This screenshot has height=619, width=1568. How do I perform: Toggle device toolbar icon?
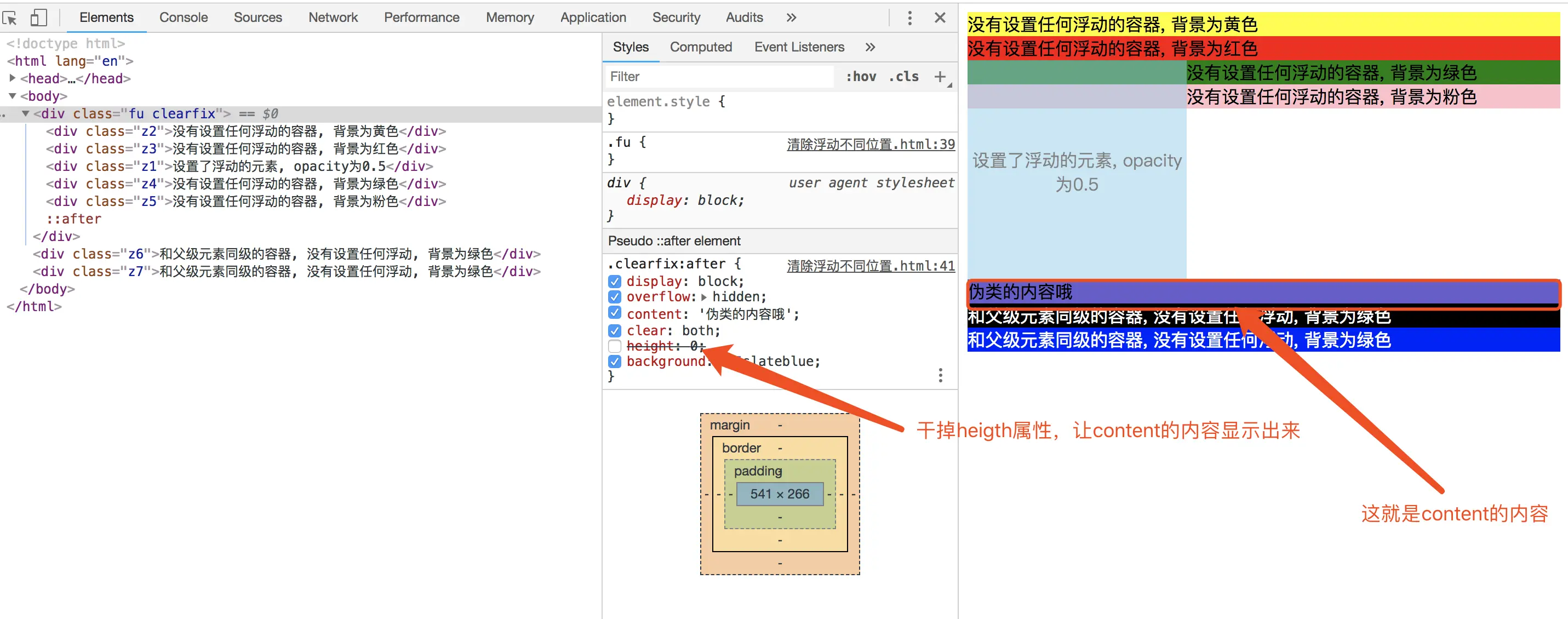point(38,18)
